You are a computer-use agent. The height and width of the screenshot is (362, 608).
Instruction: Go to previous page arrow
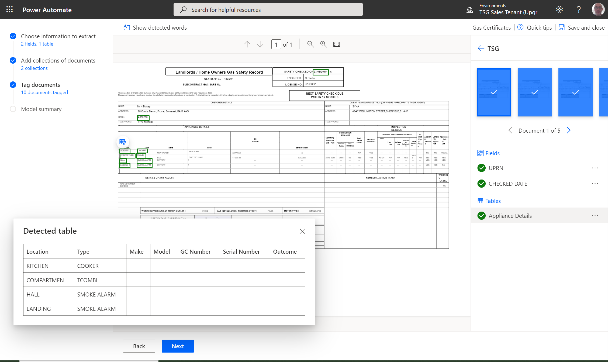[x=247, y=44]
